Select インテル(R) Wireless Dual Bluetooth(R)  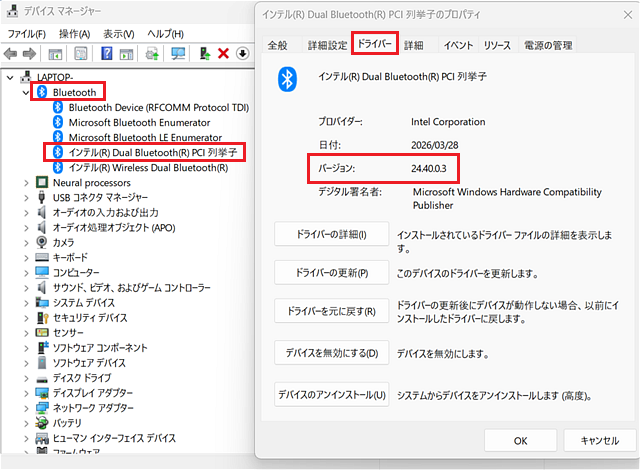coord(148,168)
